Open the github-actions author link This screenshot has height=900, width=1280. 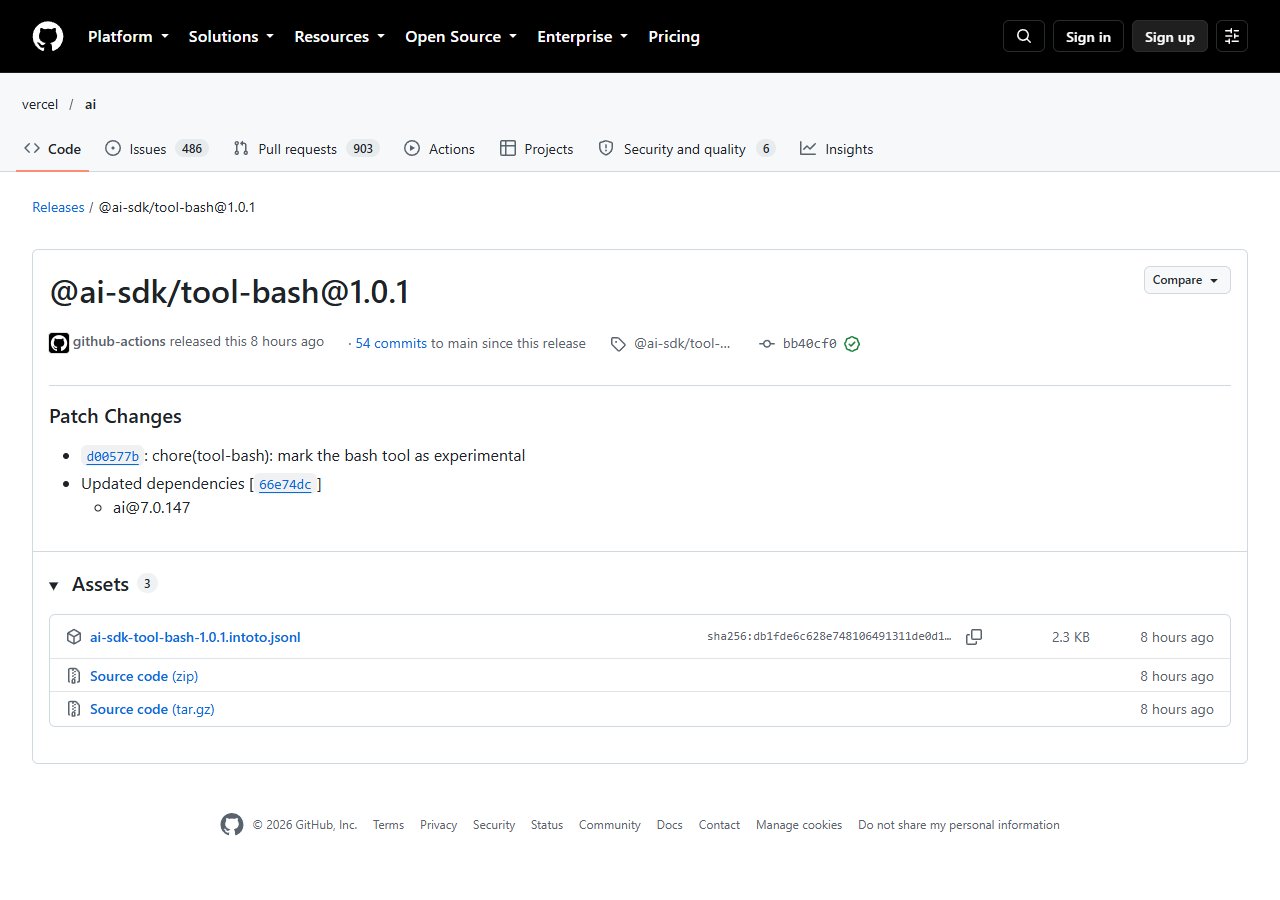click(x=119, y=341)
